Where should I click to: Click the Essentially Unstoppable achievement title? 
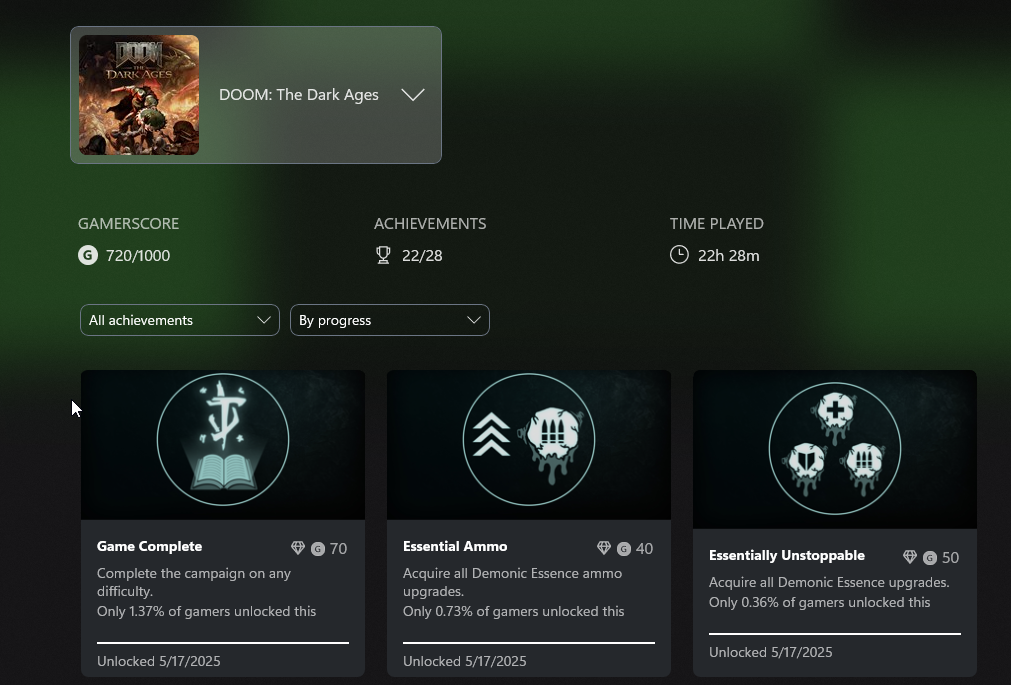(x=787, y=555)
